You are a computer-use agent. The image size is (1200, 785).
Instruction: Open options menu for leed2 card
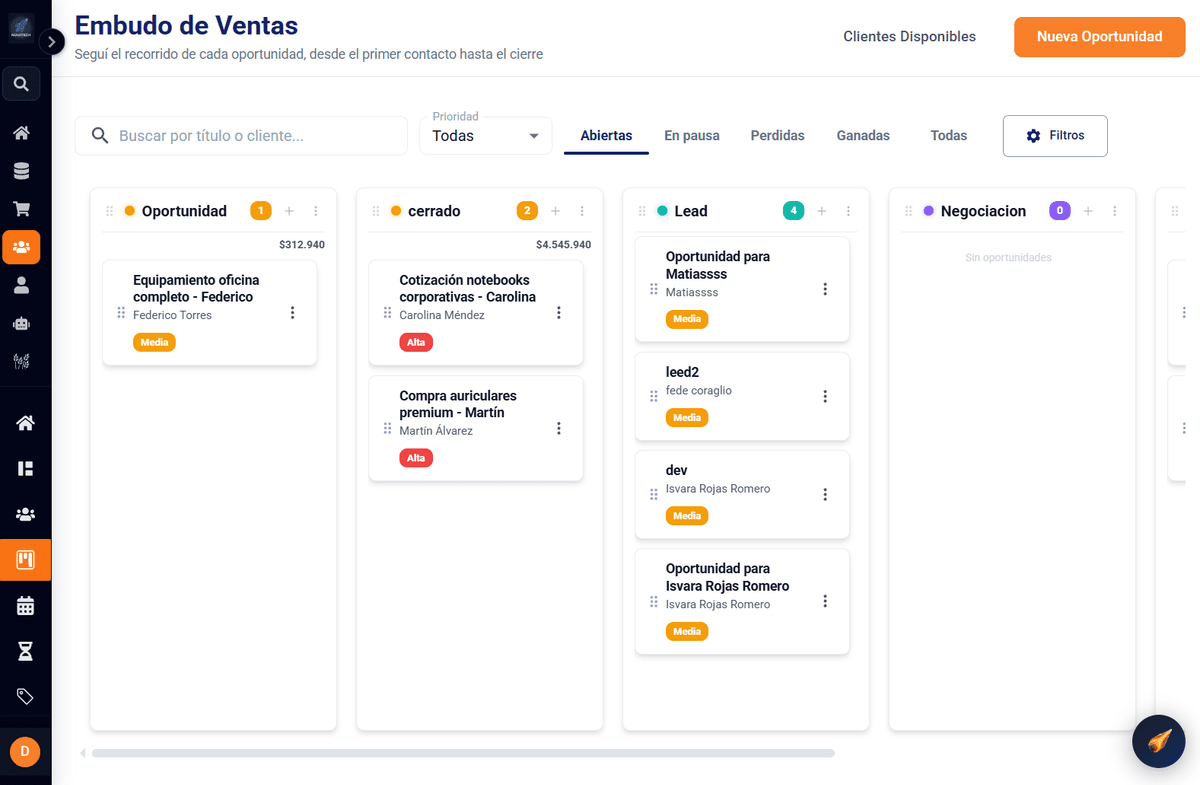[825, 396]
